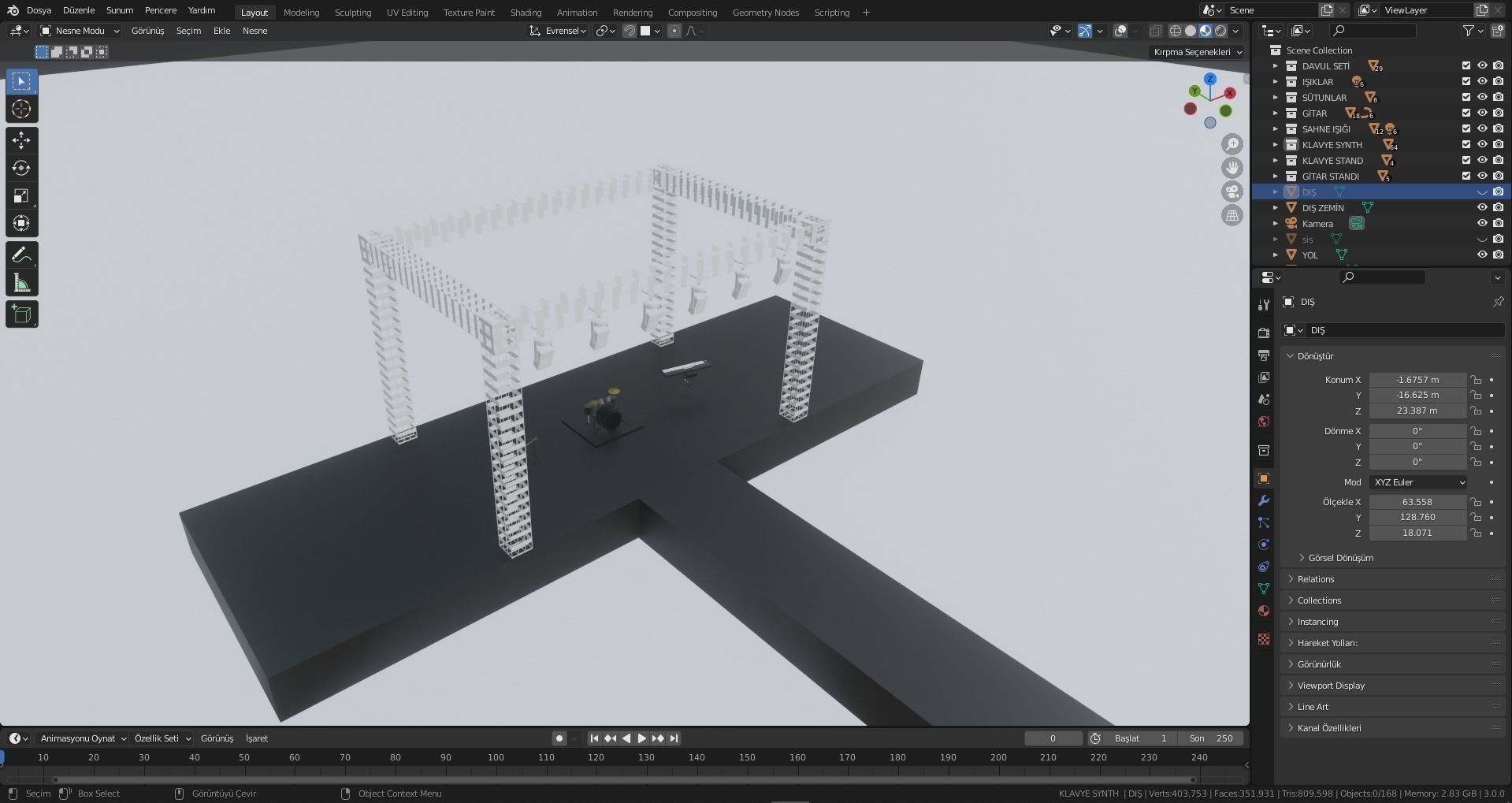Click the Ölçekle X value field
Viewport: 1512px width, 803px height.
click(x=1417, y=502)
